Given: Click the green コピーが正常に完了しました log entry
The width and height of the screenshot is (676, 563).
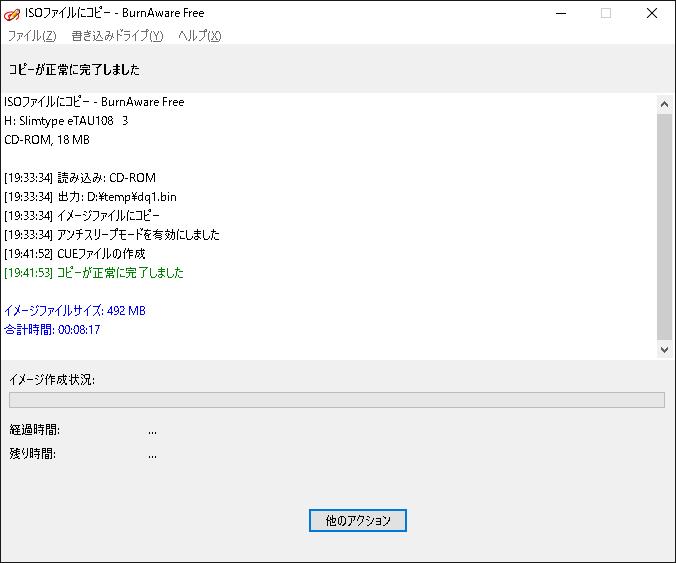Looking at the screenshot, I should click(94, 273).
